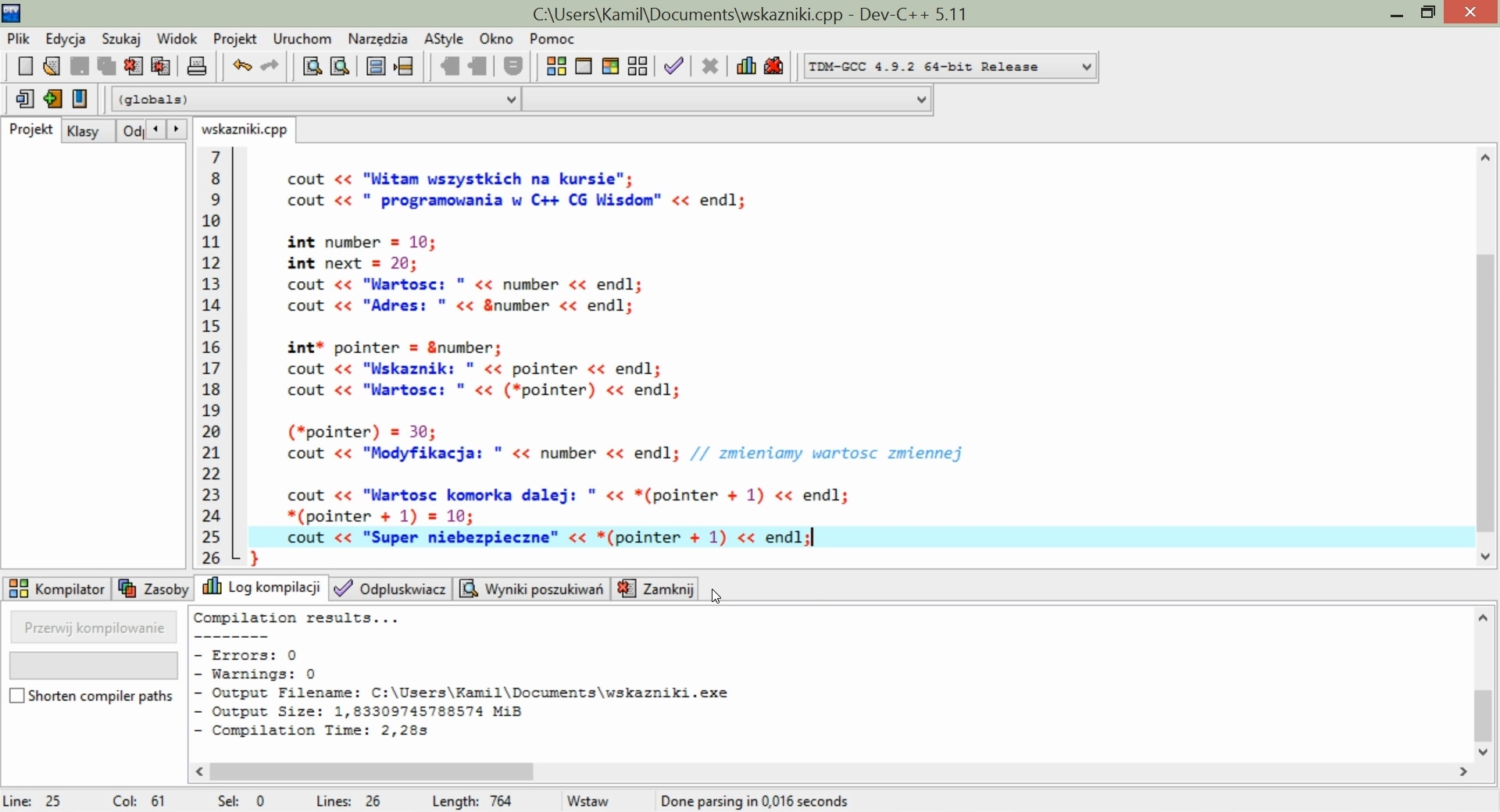The height and width of the screenshot is (812, 1500).
Task: Switch to the Klasy tab
Action: (84, 131)
